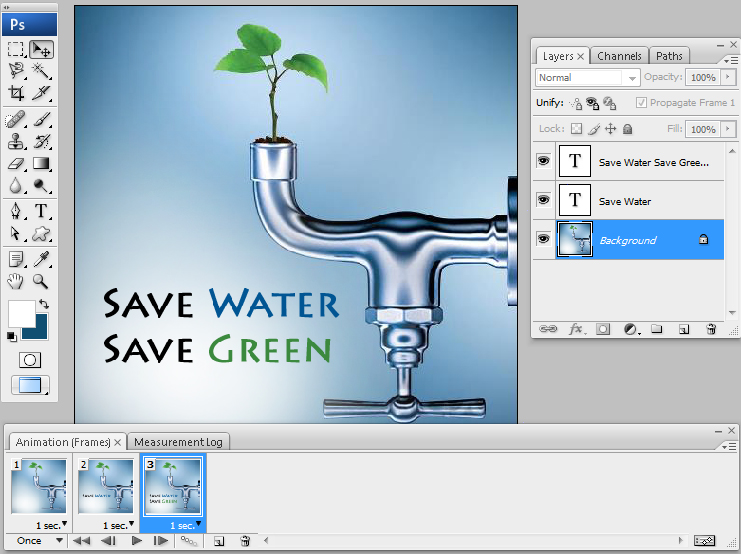Image resolution: width=741 pixels, height=554 pixels.
Task: Toggle visibility of the Background layer
Action: [544, 240]
